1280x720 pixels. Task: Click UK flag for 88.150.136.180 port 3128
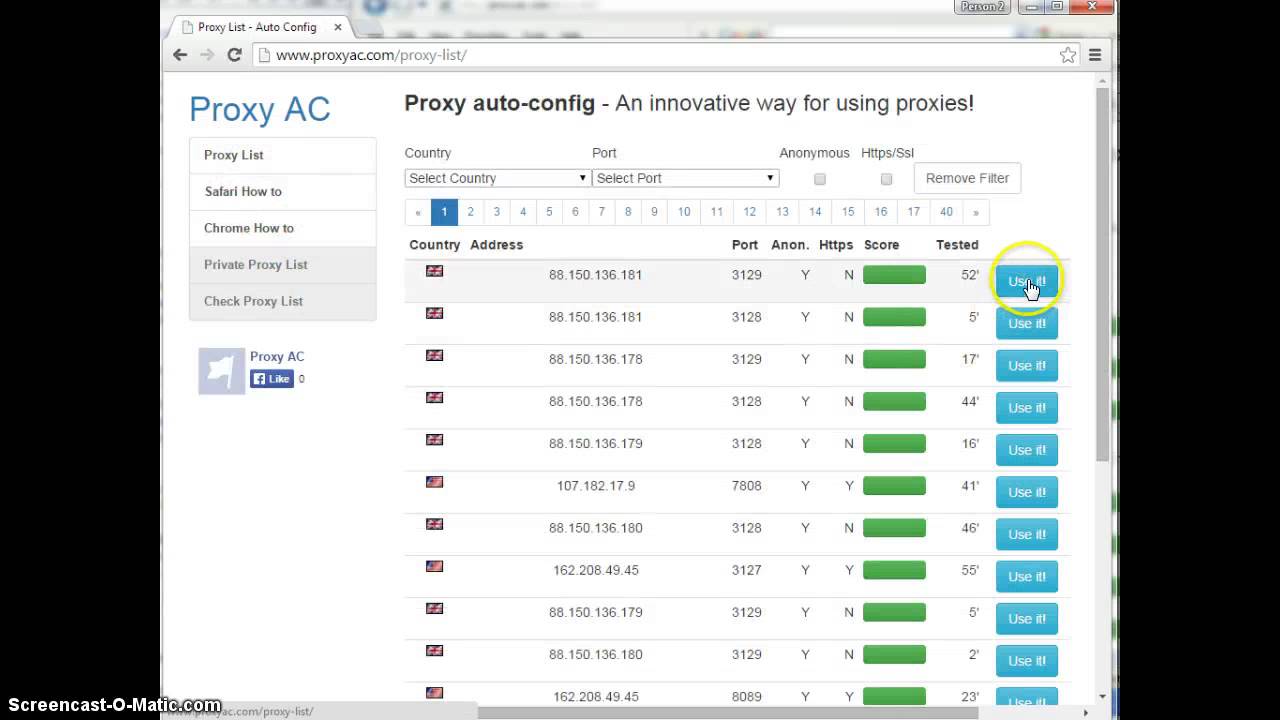434,524
